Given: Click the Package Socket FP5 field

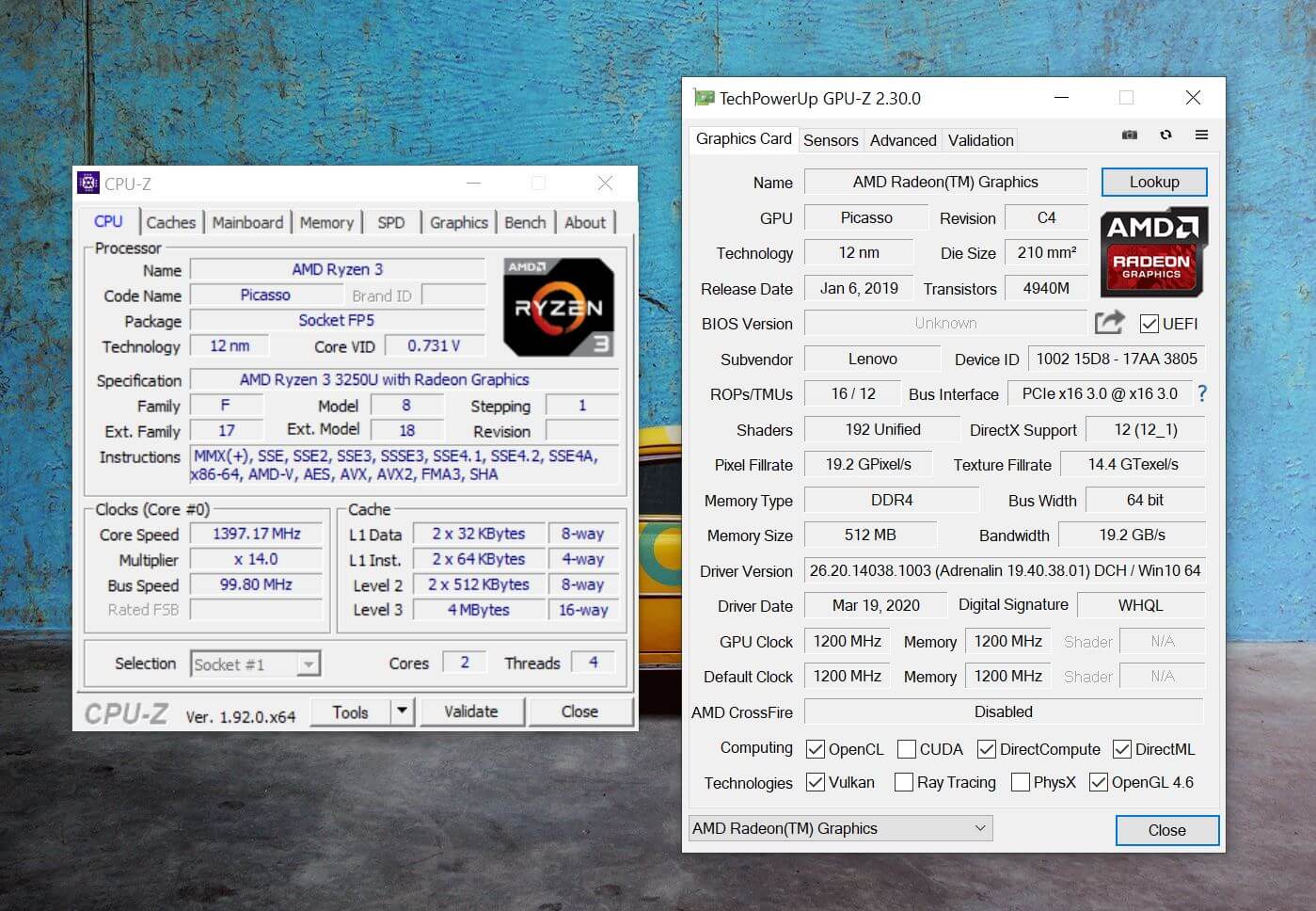Looking at the screenshot, I should click(x=337, y=320).
